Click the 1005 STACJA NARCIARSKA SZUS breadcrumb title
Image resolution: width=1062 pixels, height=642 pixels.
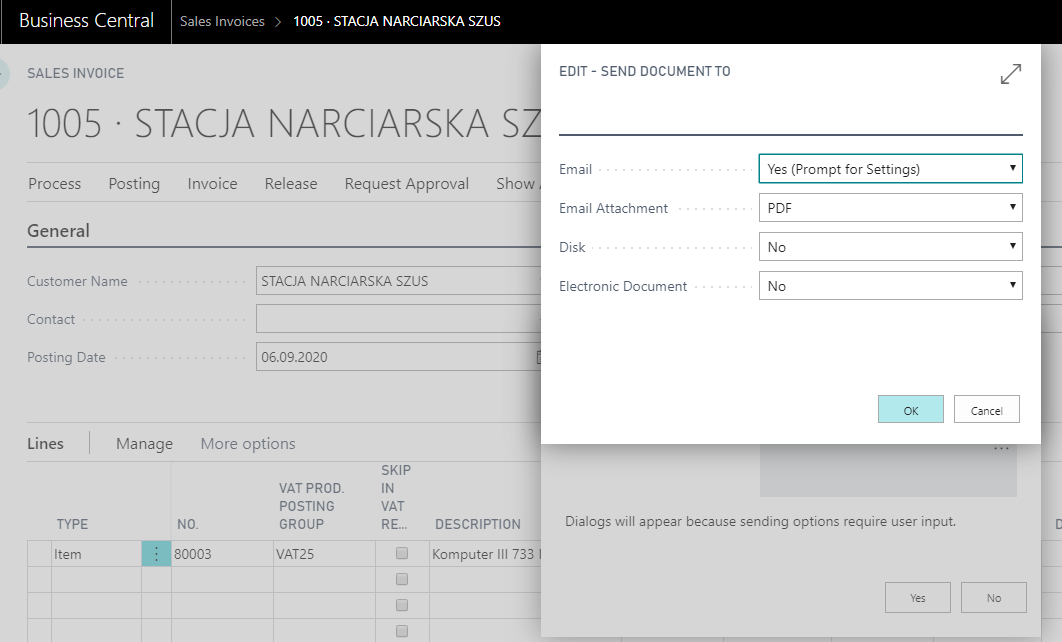(x=397, y=21)
